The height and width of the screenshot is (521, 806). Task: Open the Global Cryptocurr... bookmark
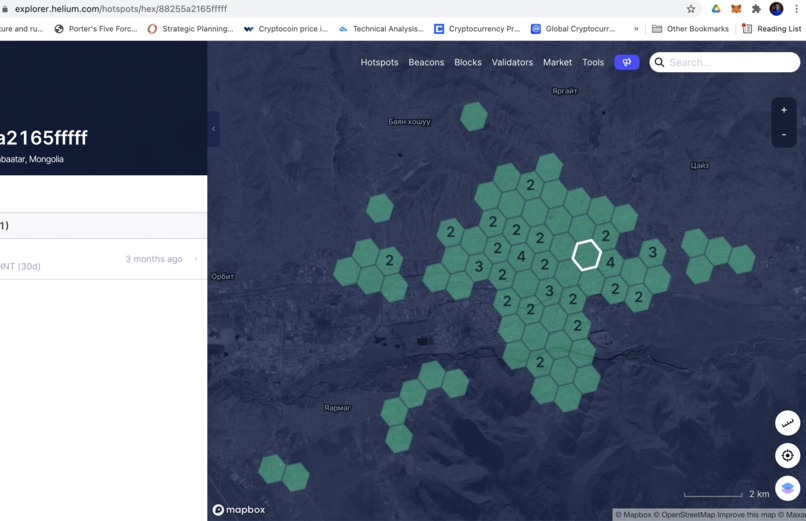[x=573, y=29]
